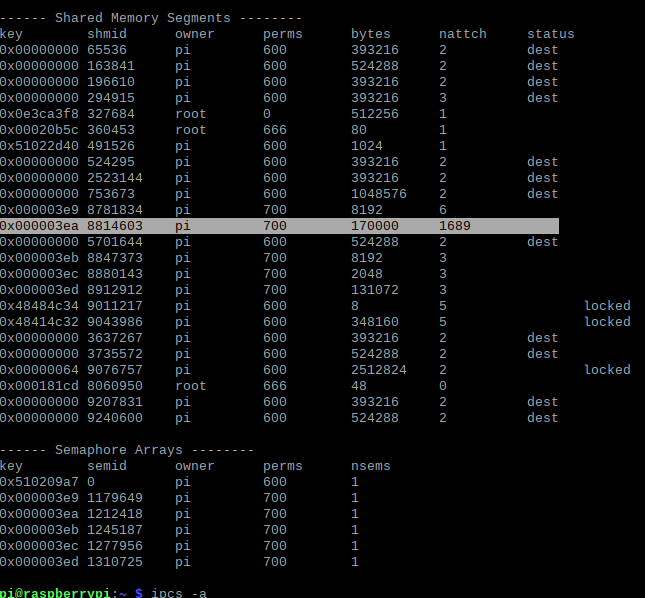Select shmid value 2523144
This screenshot has width=645, height=598.
[115, 178]
